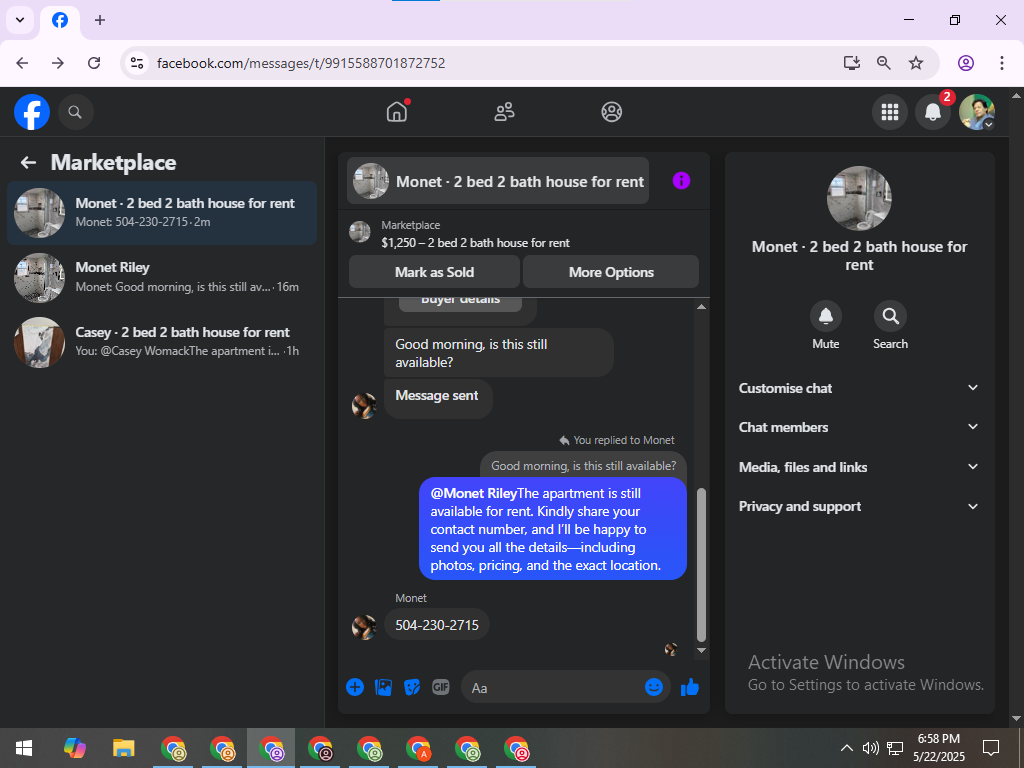Expand Customise chat section
Viewport: 1024px width, 768px height.
(859, 388)
